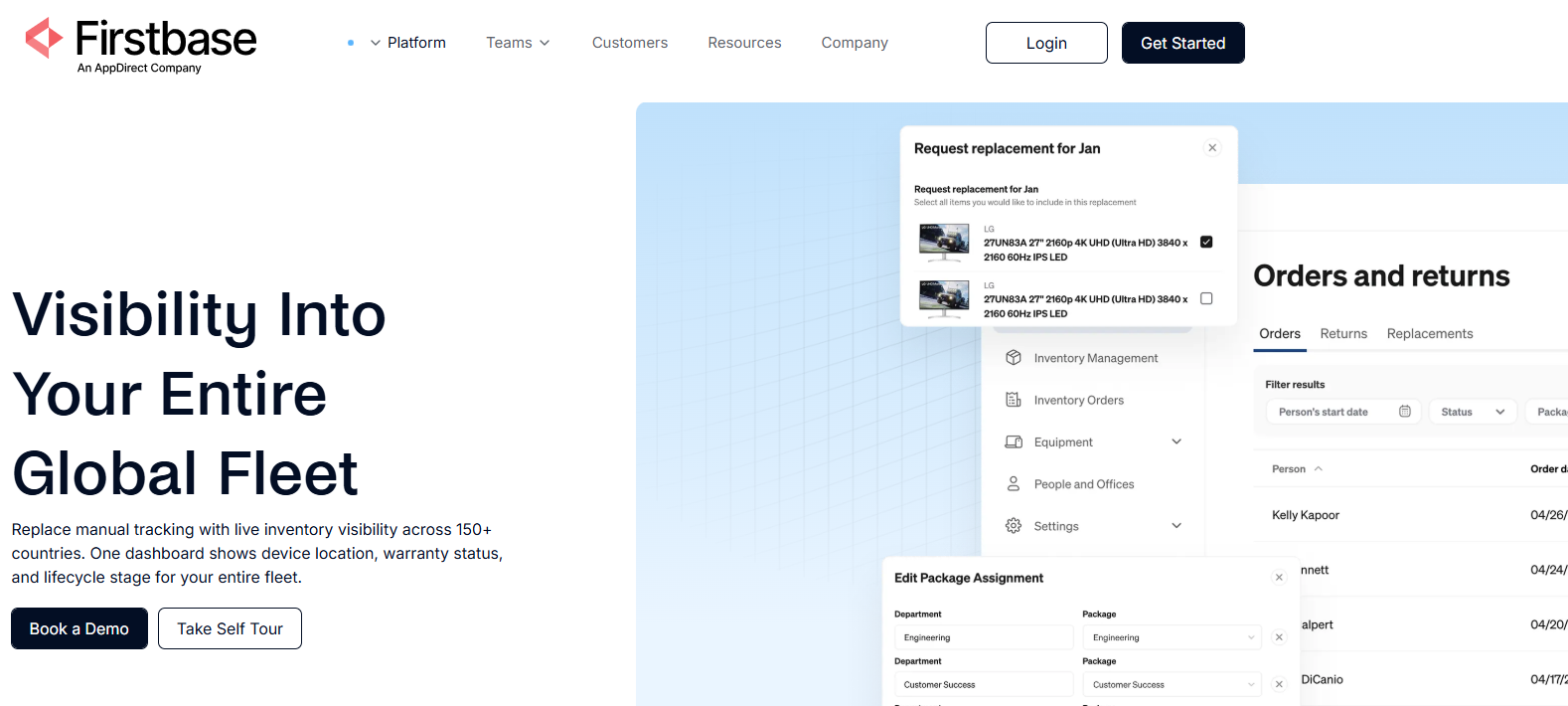Click the Customer Success department field

(x=984, y=684)
